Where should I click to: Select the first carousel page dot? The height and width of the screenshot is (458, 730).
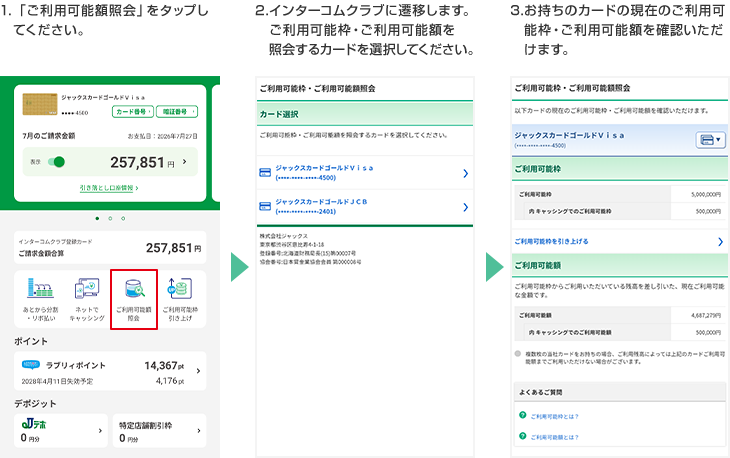[97, 218]
